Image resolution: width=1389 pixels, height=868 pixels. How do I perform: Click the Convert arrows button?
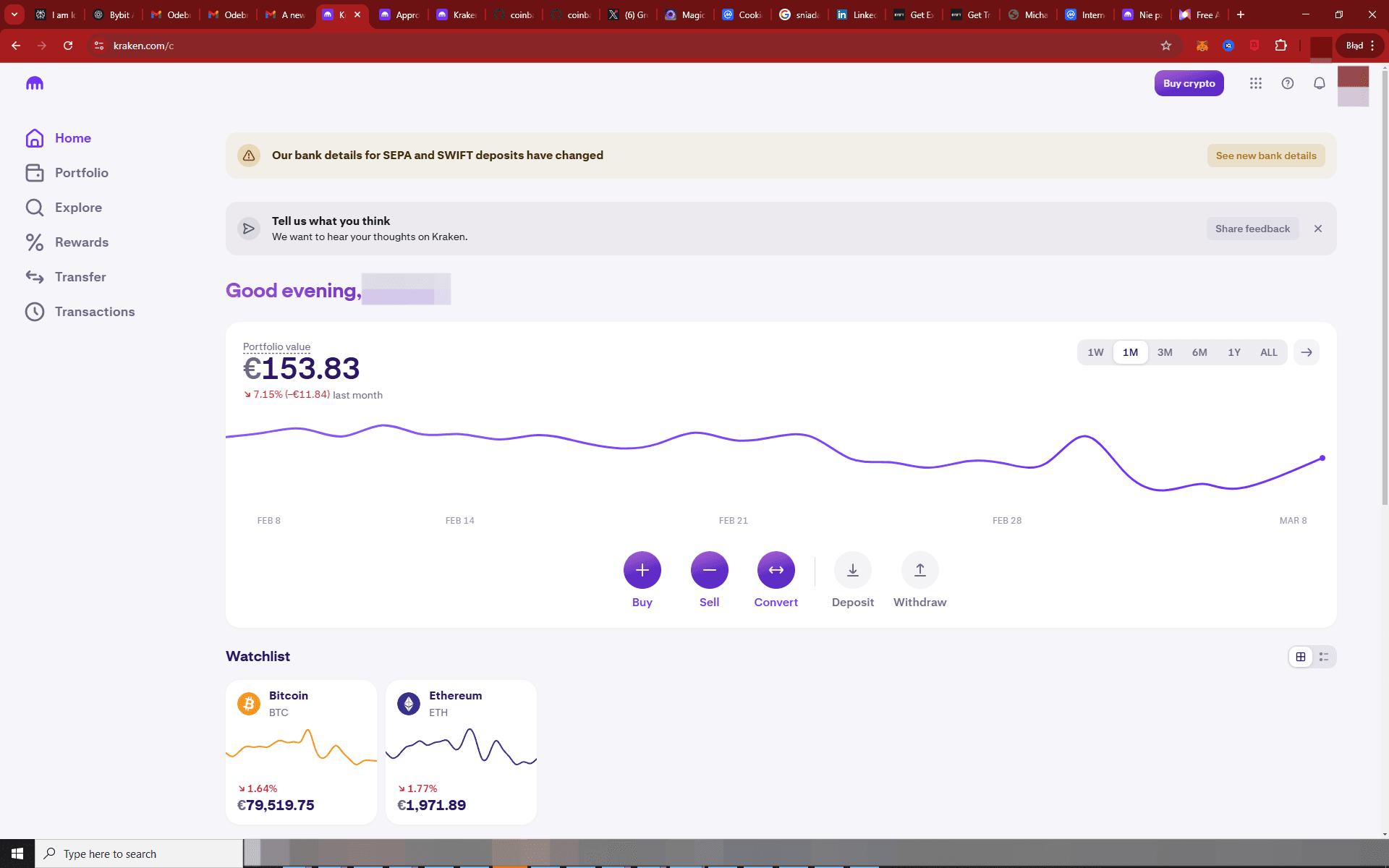click(x=776, y=570)
